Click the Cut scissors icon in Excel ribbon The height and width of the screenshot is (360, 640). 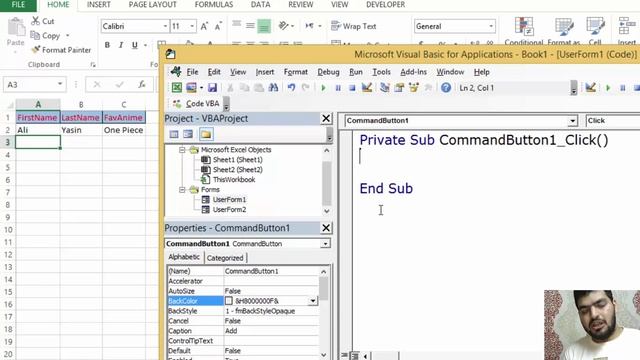pos(36,21)
